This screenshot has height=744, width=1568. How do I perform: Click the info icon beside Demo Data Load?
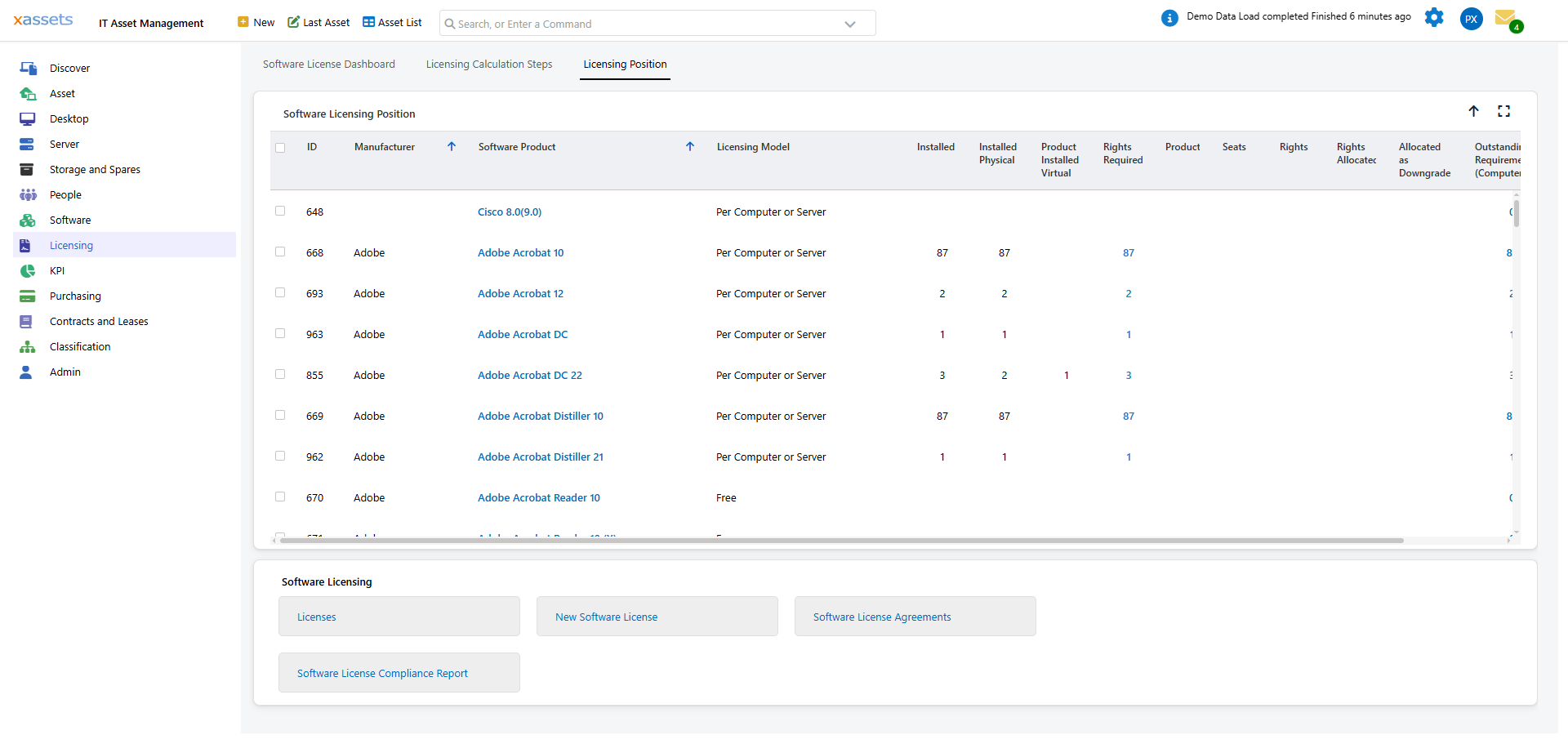pos(1169,18)
